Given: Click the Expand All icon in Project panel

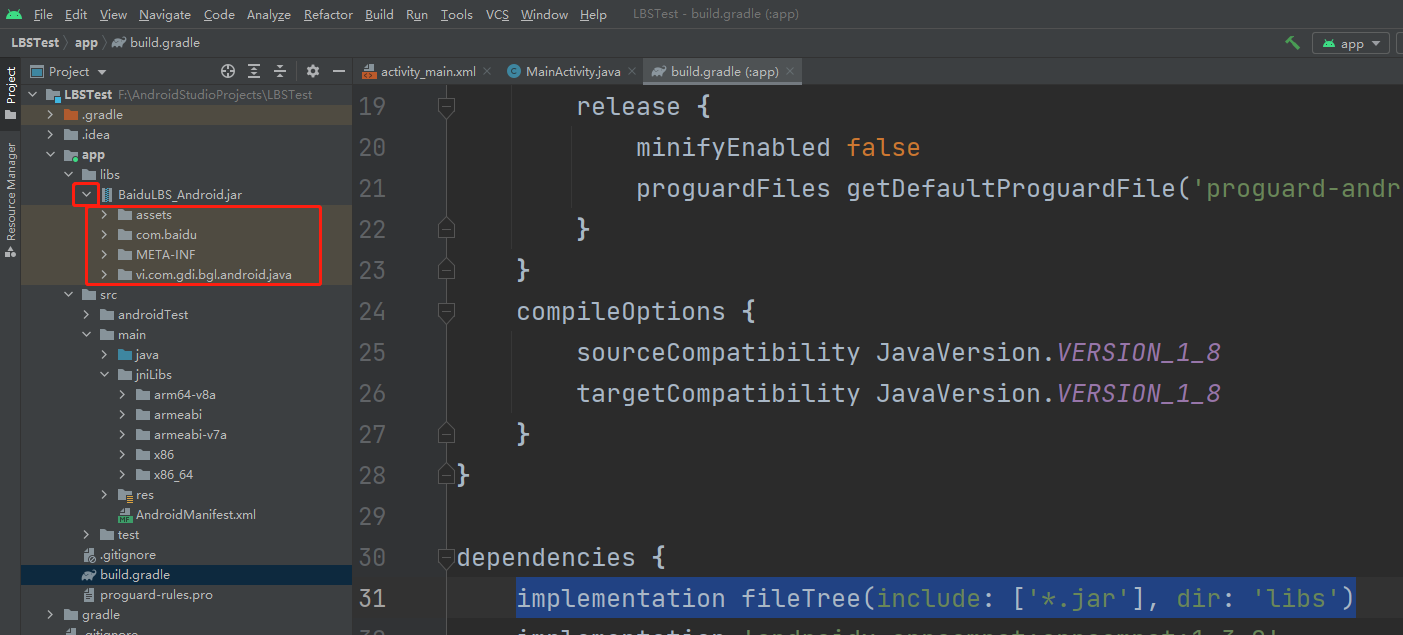Looking at the screenshot, I should pos(254,71).
